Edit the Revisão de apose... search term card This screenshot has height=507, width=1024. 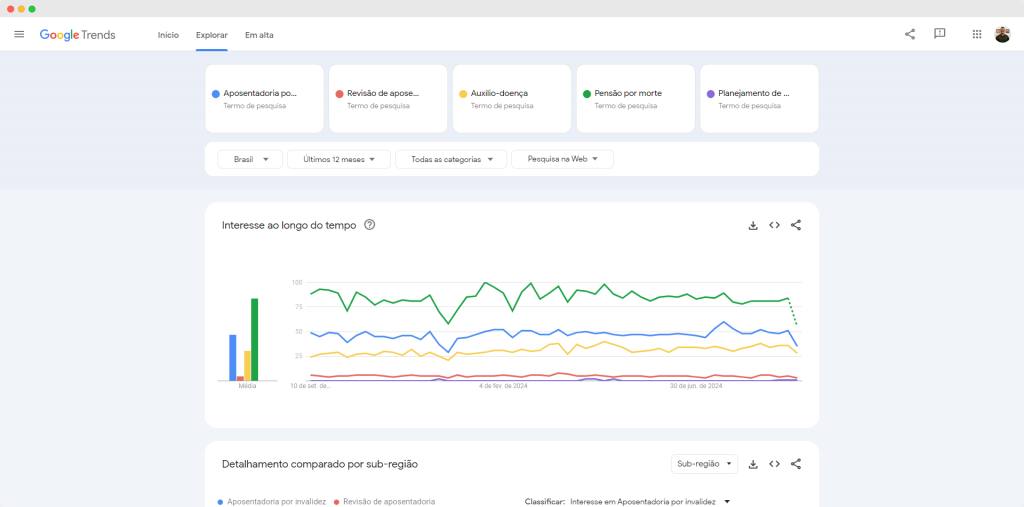pos(388,99)
